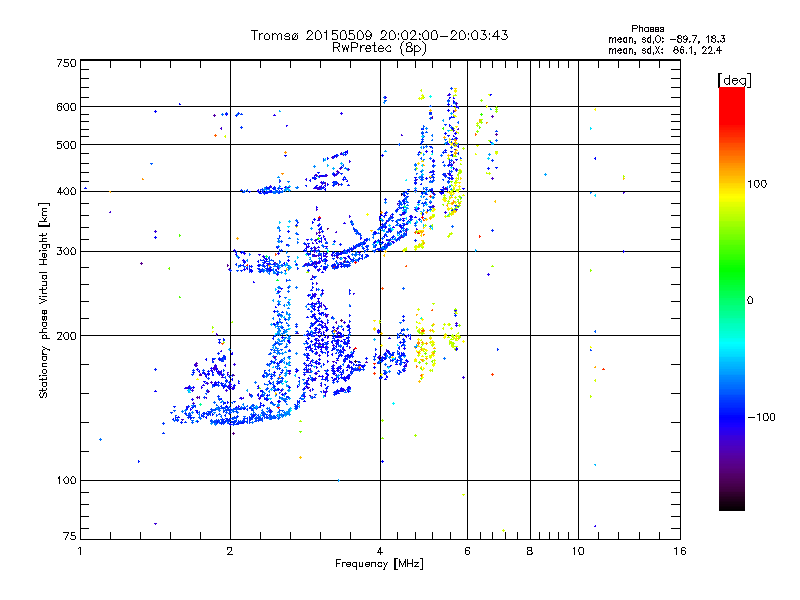Screen dimensions: 800x600
Task: Click the y-axis tick label "500"
Action: pos(67,145)
